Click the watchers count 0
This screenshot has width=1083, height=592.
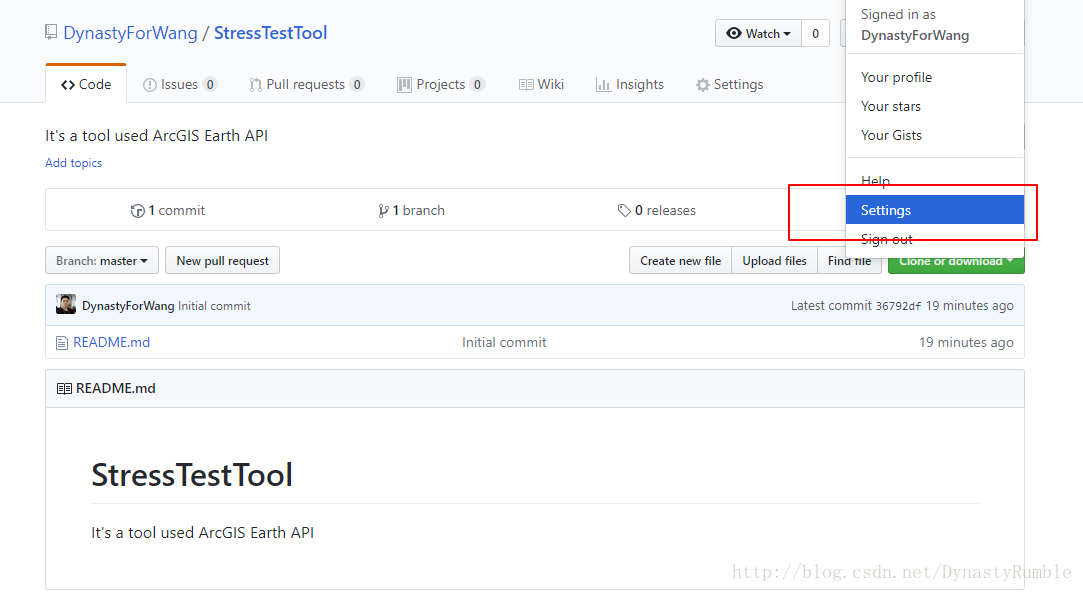tap(815, 33)
